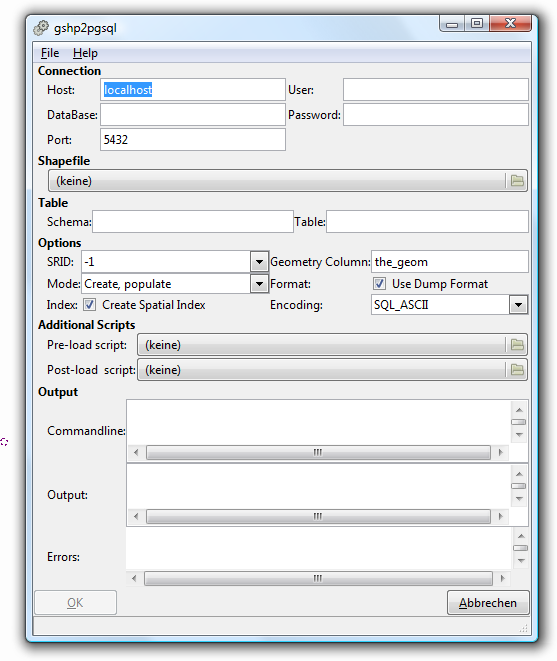557x661 pixels.
Task: Open the Help menu
Action: pos(85,53)
